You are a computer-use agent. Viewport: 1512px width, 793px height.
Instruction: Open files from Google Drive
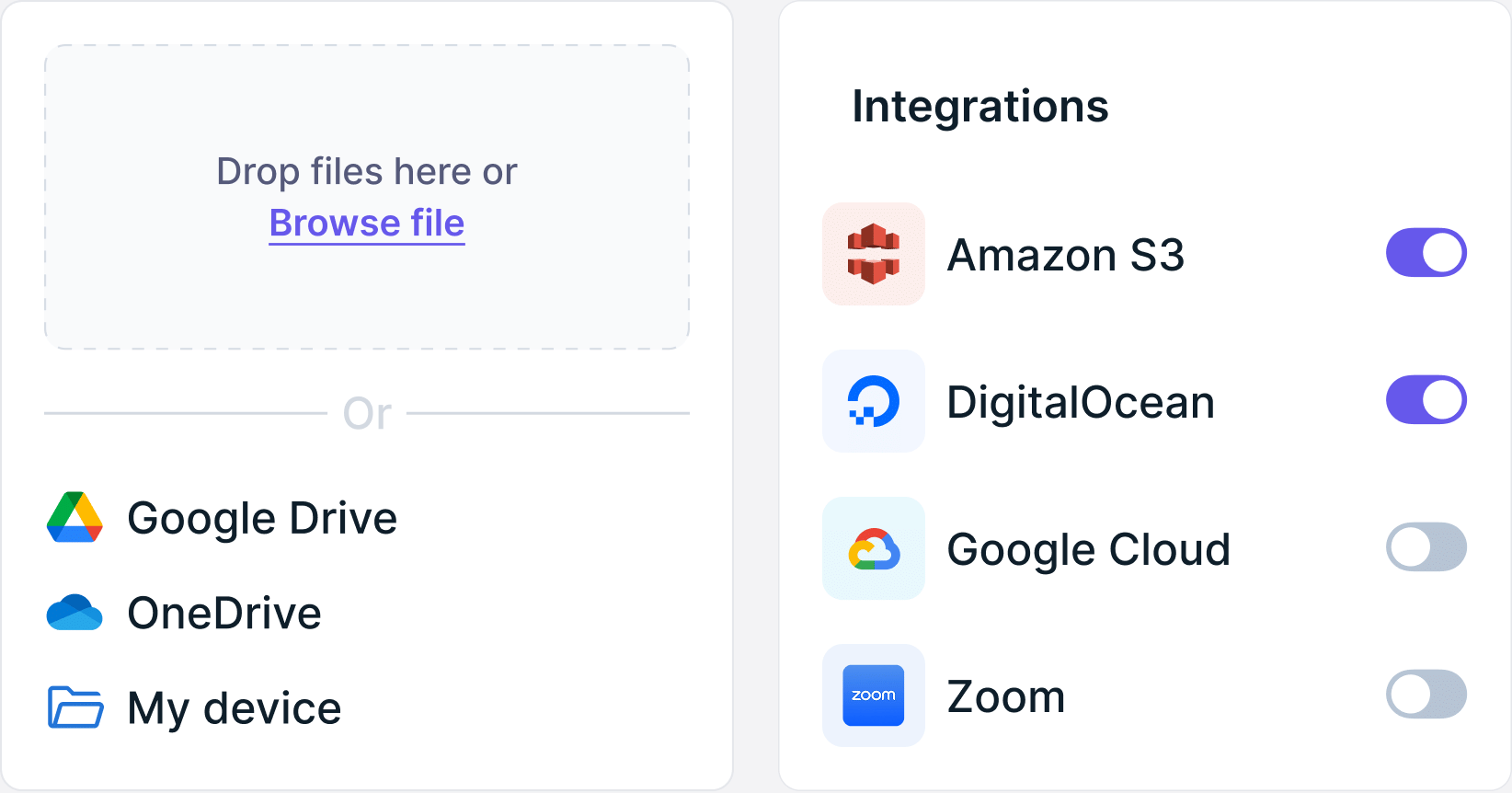coord(262,517)
